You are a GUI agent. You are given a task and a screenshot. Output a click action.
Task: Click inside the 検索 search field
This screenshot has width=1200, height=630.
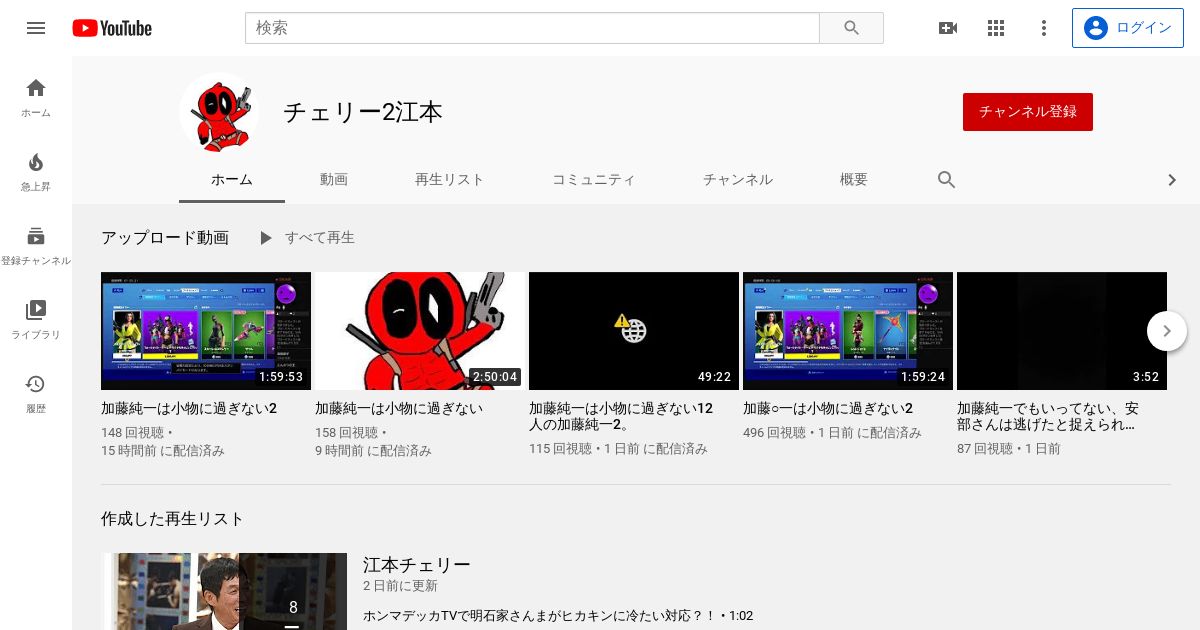(532, 28)
